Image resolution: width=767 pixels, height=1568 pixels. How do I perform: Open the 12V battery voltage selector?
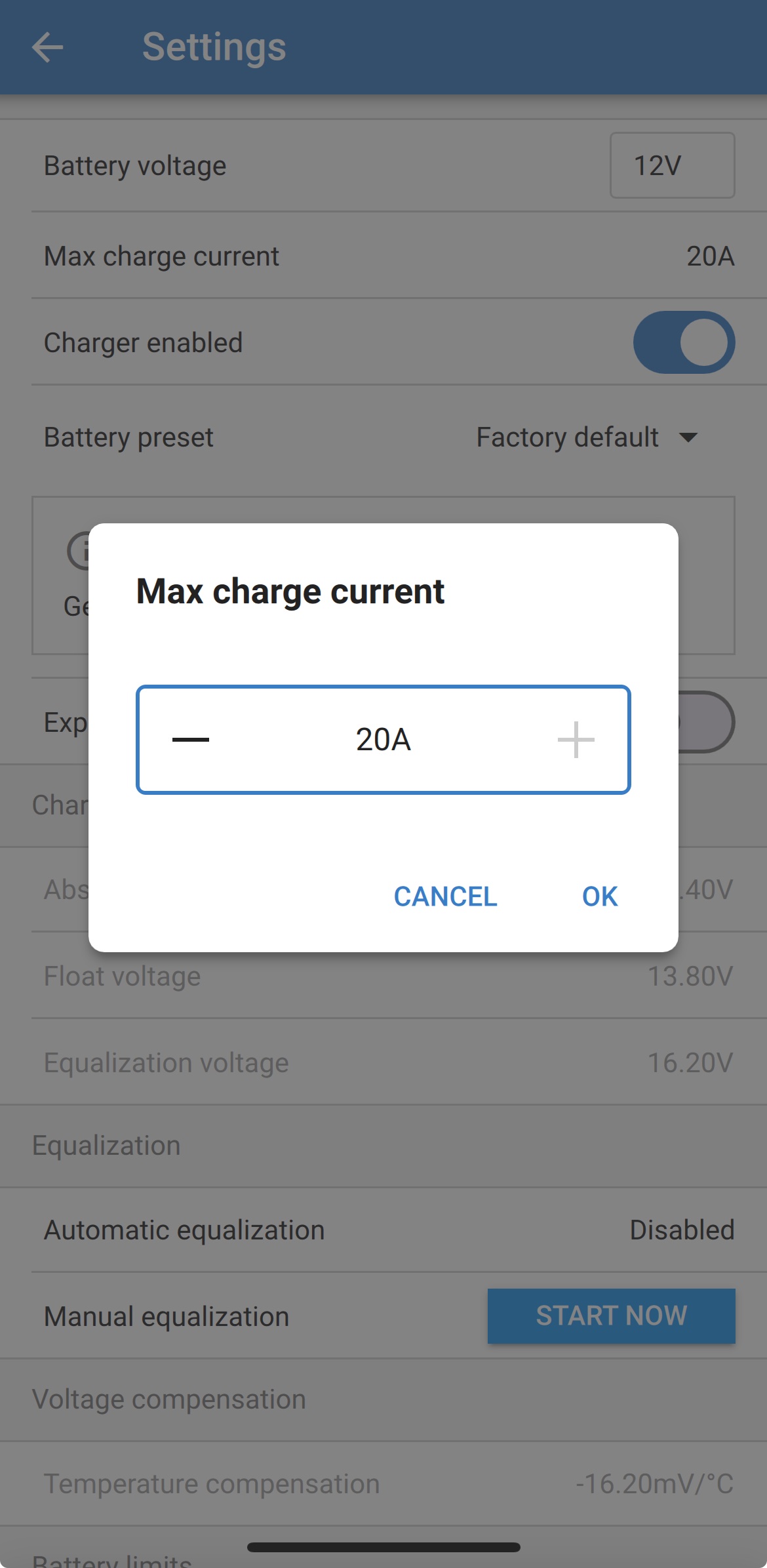tap(672, 165)
